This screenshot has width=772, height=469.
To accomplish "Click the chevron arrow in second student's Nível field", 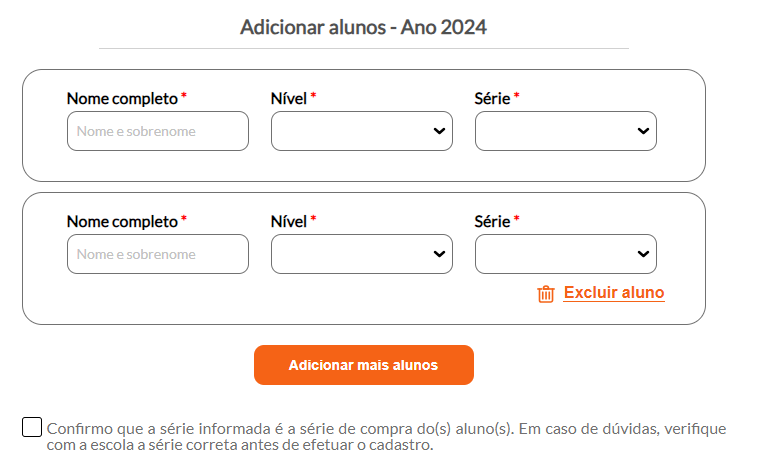I will point(439,254).
